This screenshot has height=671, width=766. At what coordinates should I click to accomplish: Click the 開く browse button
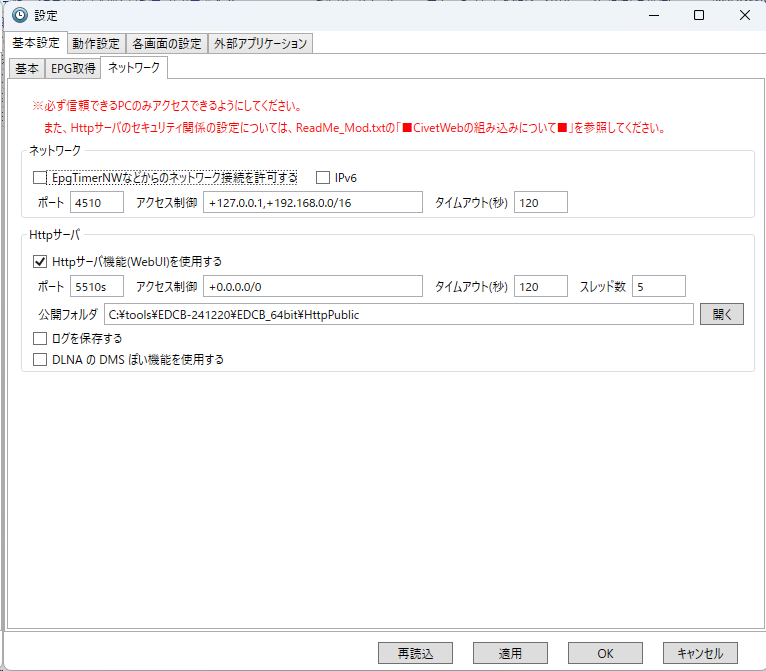[722, 315]
